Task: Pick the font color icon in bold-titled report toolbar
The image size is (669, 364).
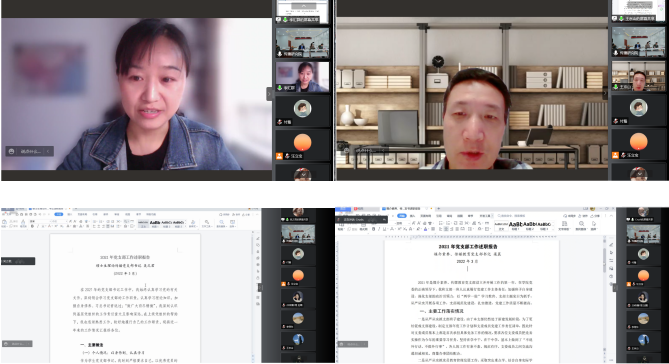Action: 425,229
